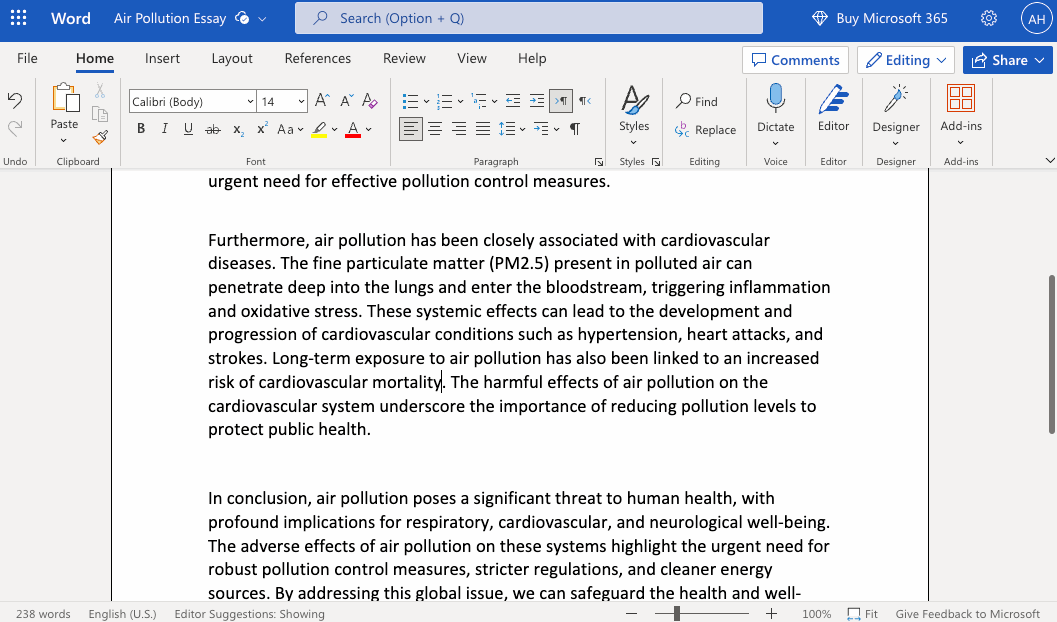1057x622 pixels.
Task: Toggle Strikethrough formatting
Action: tap(212, 129)
